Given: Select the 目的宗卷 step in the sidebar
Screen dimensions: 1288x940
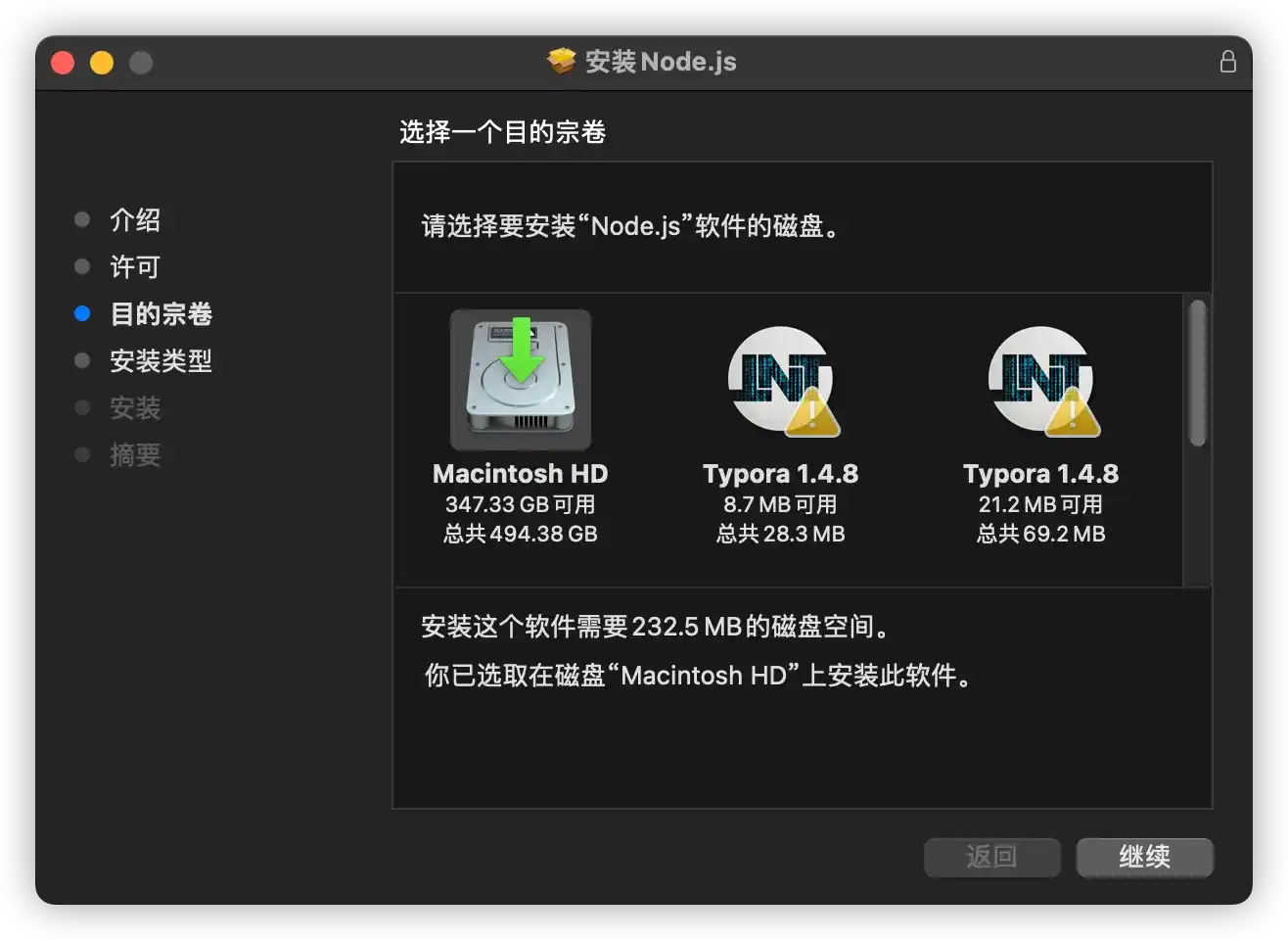Looking at the screenshot, I should (x=161, y=314).
